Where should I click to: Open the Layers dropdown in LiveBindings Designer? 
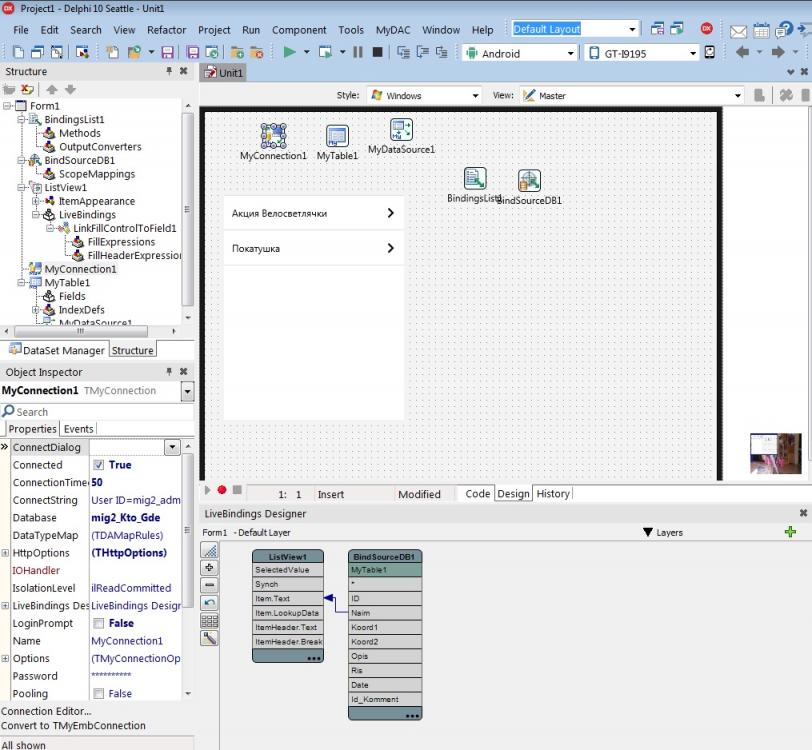click(x=663, y=532)
